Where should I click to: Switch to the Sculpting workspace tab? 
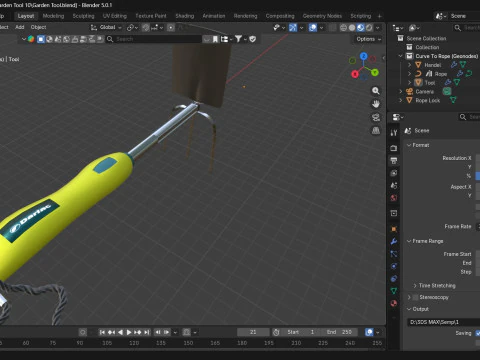(x=83, y=16)
